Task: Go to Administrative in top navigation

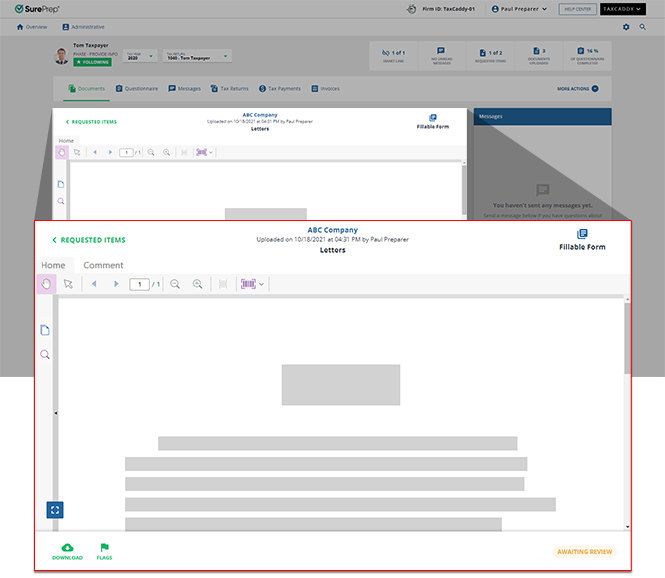Action: pyautogui.click(x=83, y=27)
